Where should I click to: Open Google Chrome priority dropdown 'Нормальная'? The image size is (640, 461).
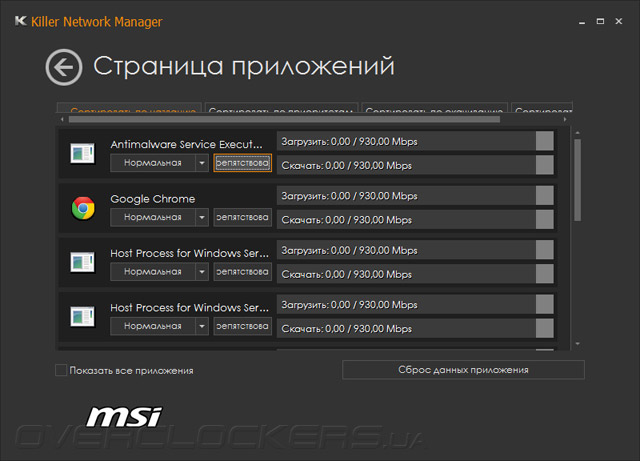[159, 217]
